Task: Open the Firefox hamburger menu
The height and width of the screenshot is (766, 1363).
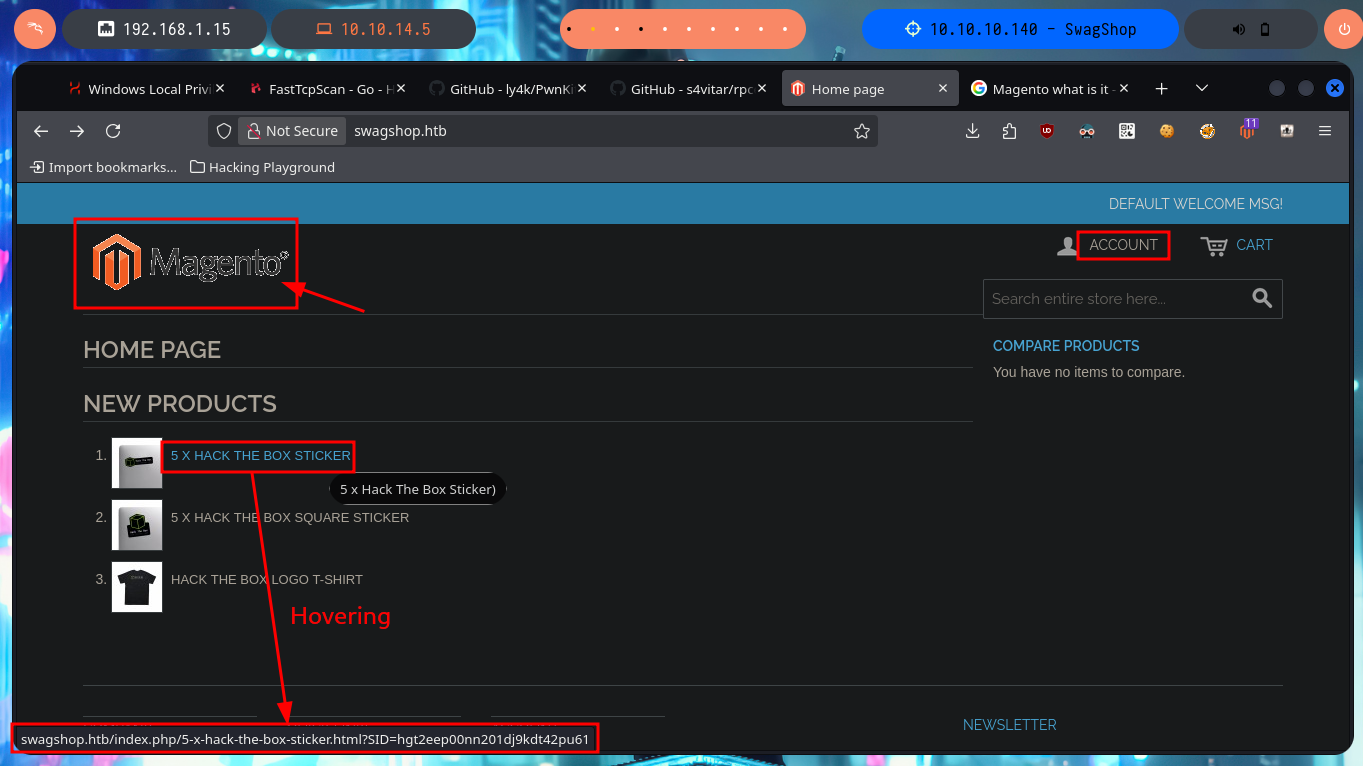Action: pos(1325,131)
